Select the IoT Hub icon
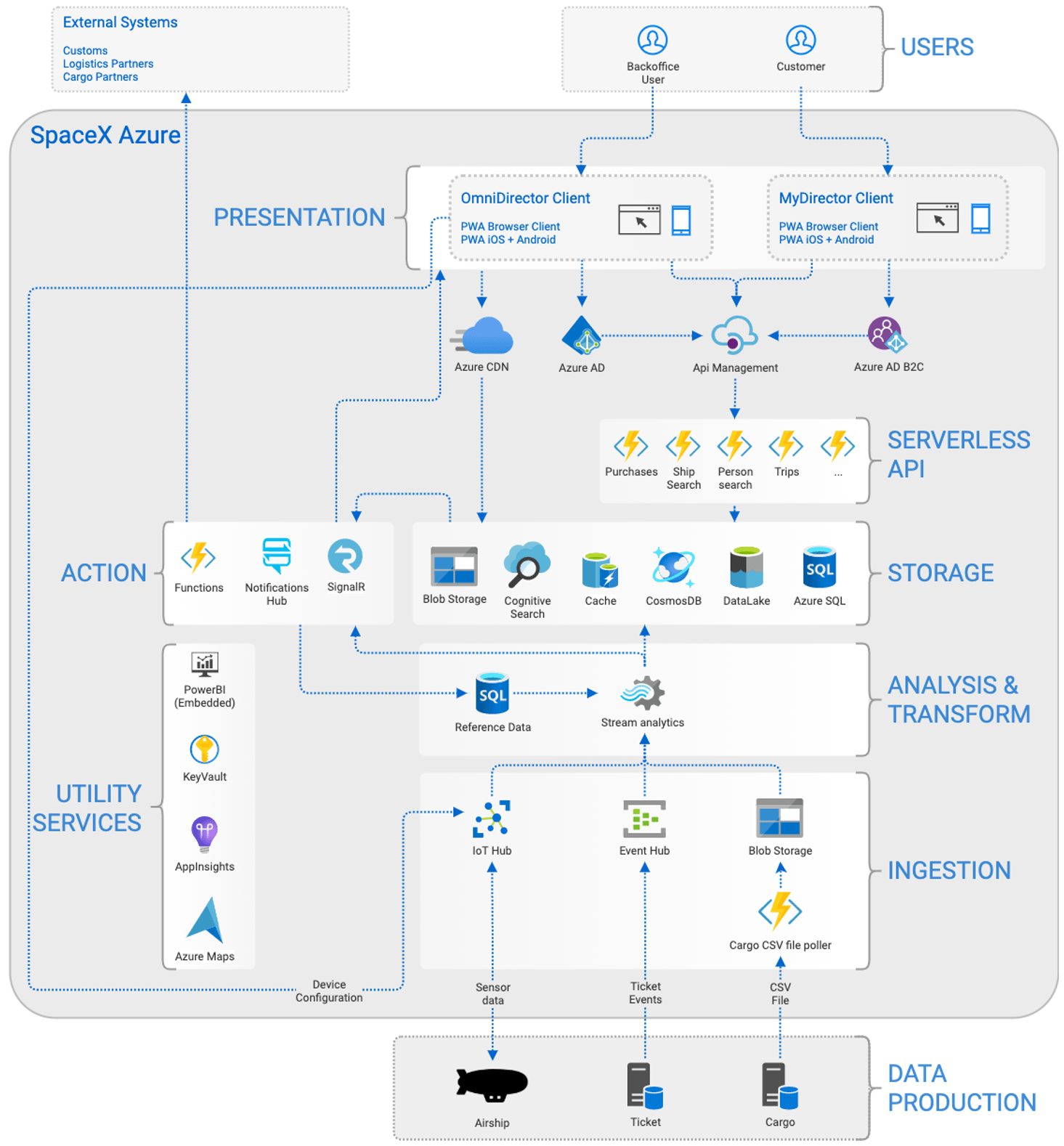This screenshot has height=1146, width=1064. click(492, 819)
